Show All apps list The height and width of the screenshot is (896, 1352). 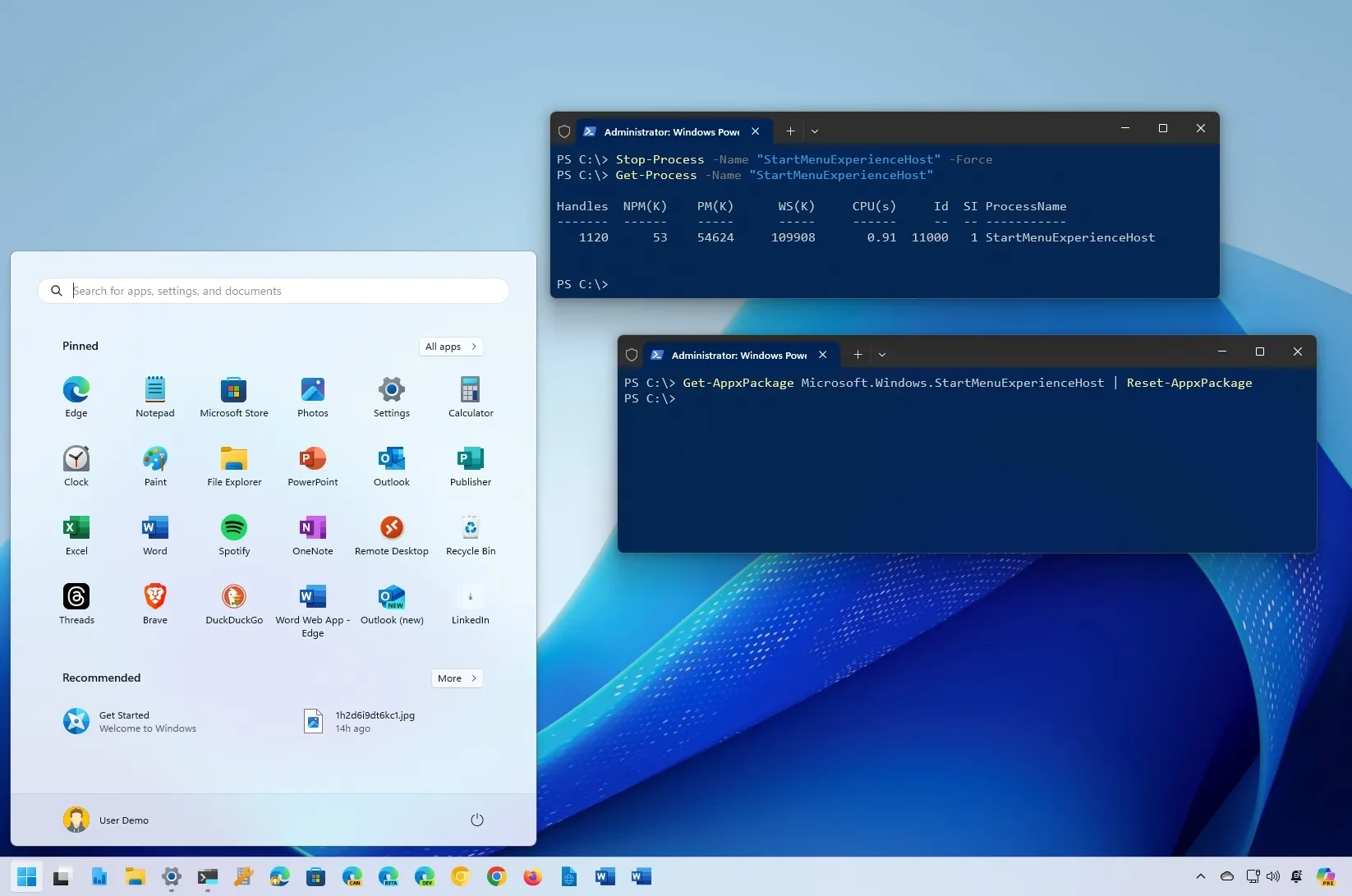coord(451,347)
